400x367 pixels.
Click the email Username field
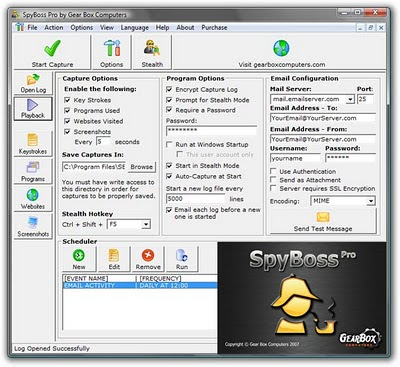point(295,158)
